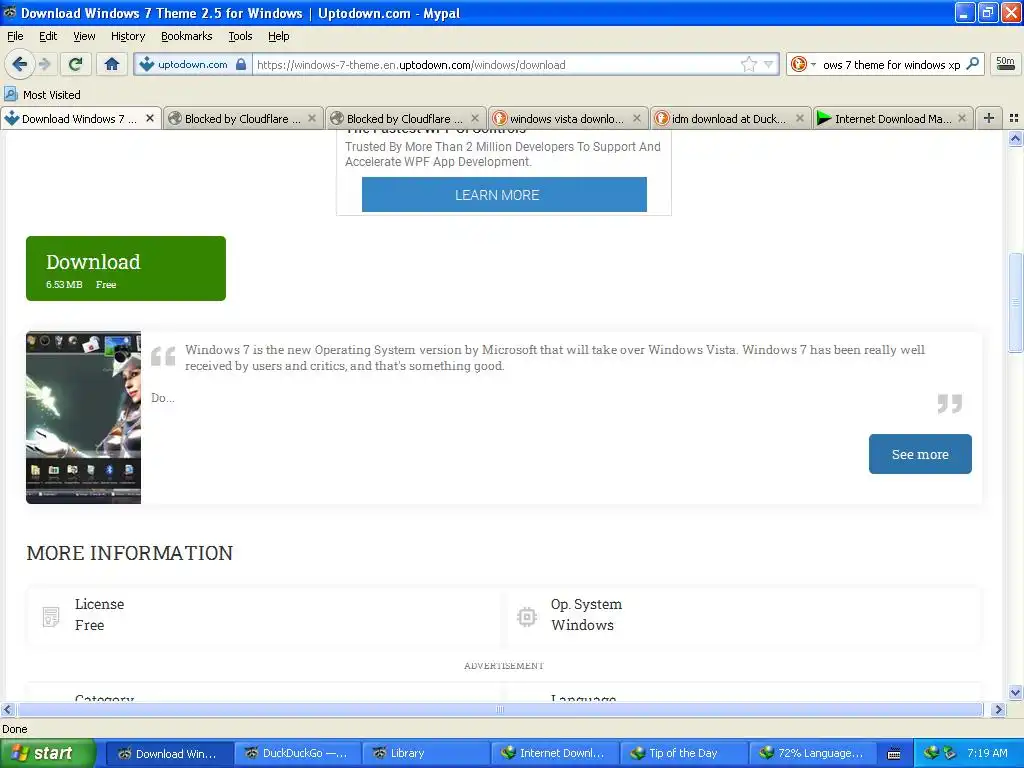Switch to DuckDuckGo taskbar window

(x=297, y=753)
